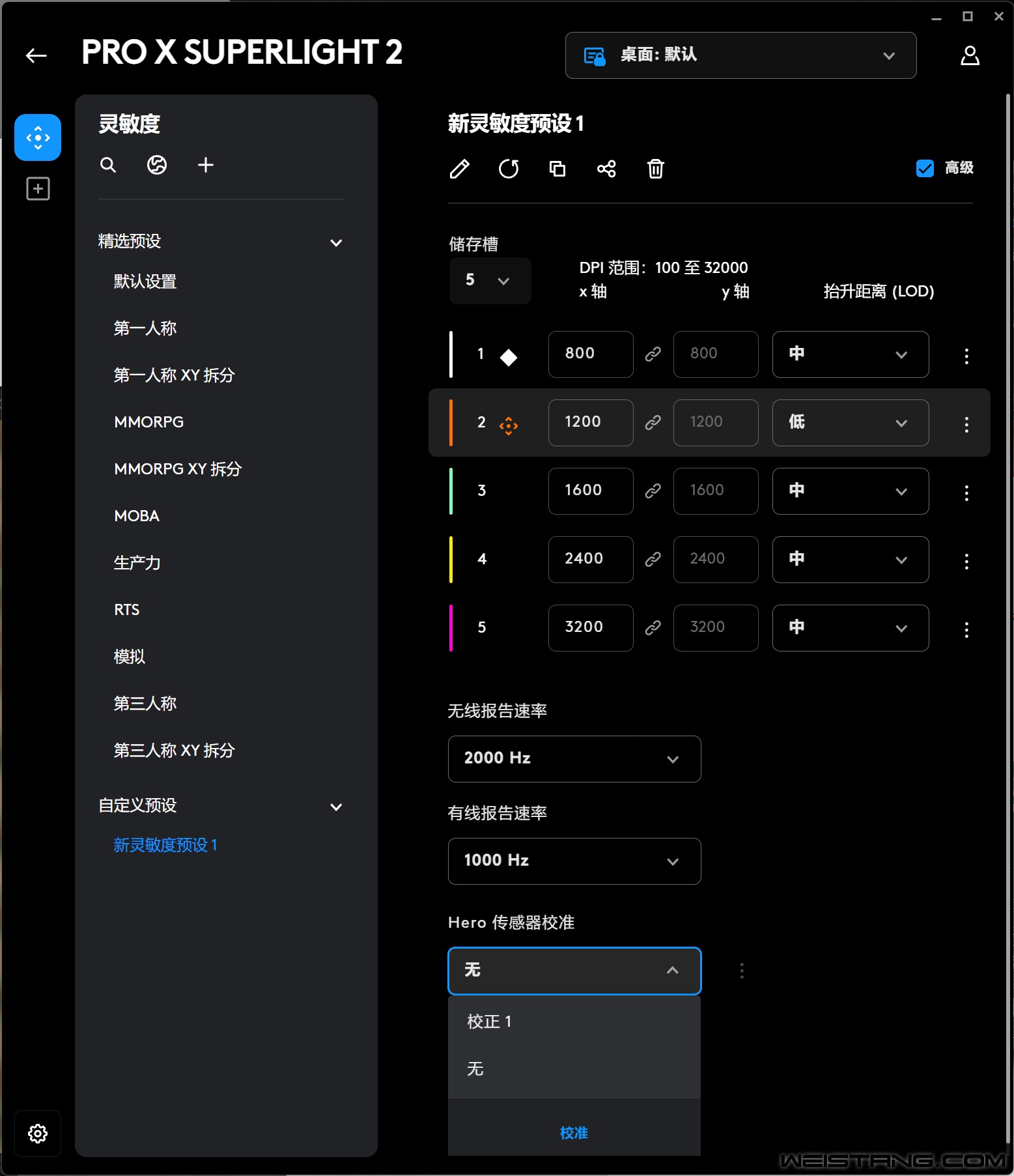Open LOD dropdown for DPI slot 1
Viewport: 1014px width, 1176px height.
coord(851,354)
